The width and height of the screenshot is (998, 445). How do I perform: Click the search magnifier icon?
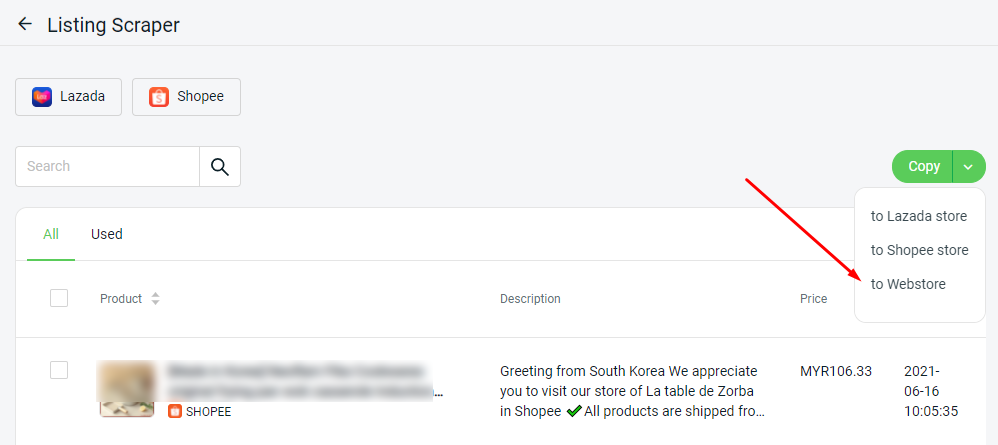point(220,166)
